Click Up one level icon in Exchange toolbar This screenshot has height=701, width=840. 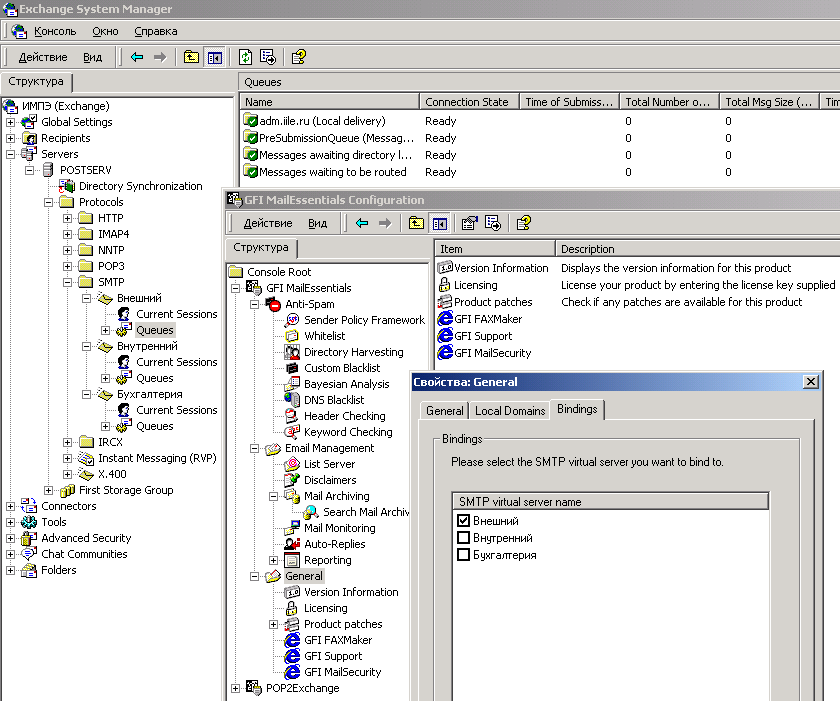coord(191,57)
